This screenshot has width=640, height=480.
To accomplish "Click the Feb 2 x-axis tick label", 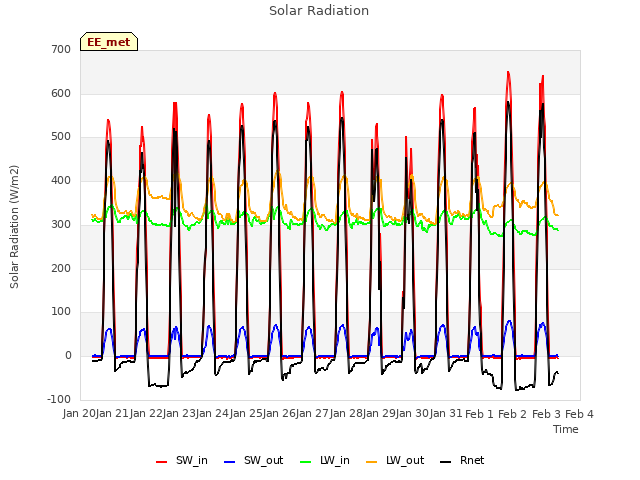I will [512, 414].
